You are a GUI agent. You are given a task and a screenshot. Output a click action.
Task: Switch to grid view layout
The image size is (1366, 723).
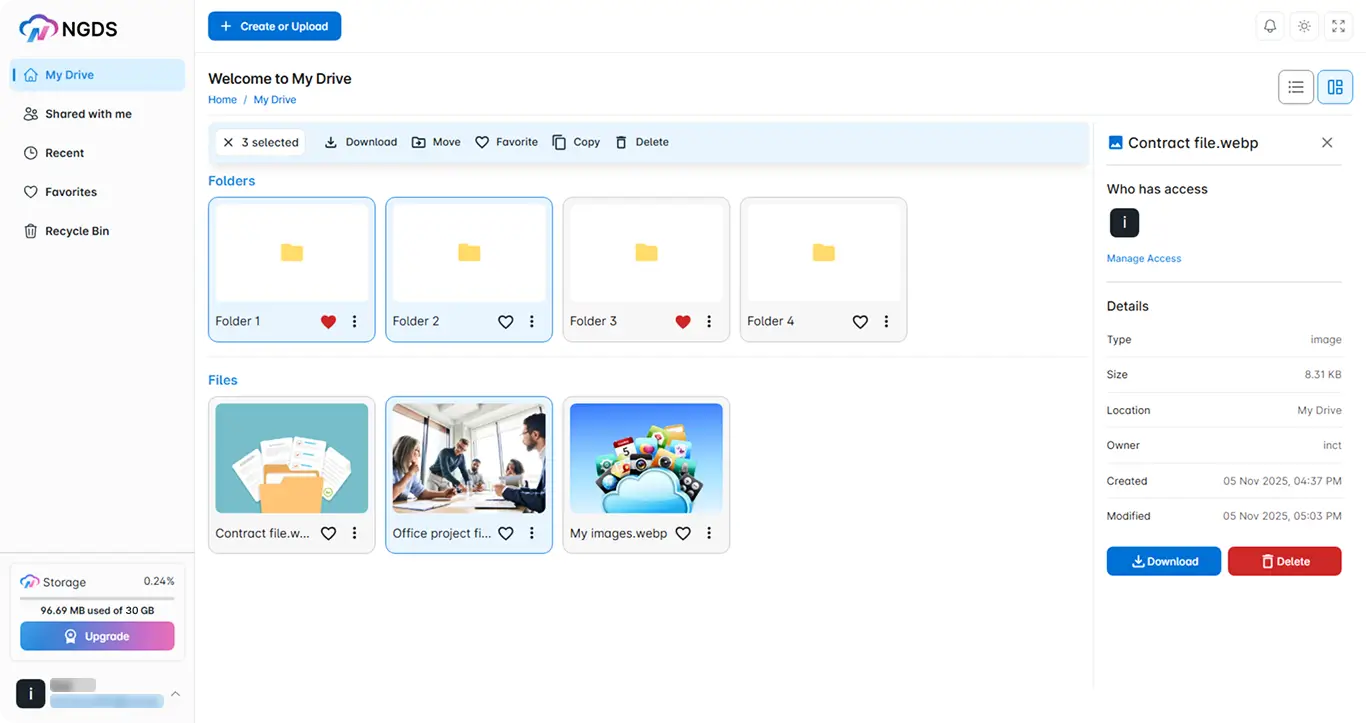(1335, 87)
